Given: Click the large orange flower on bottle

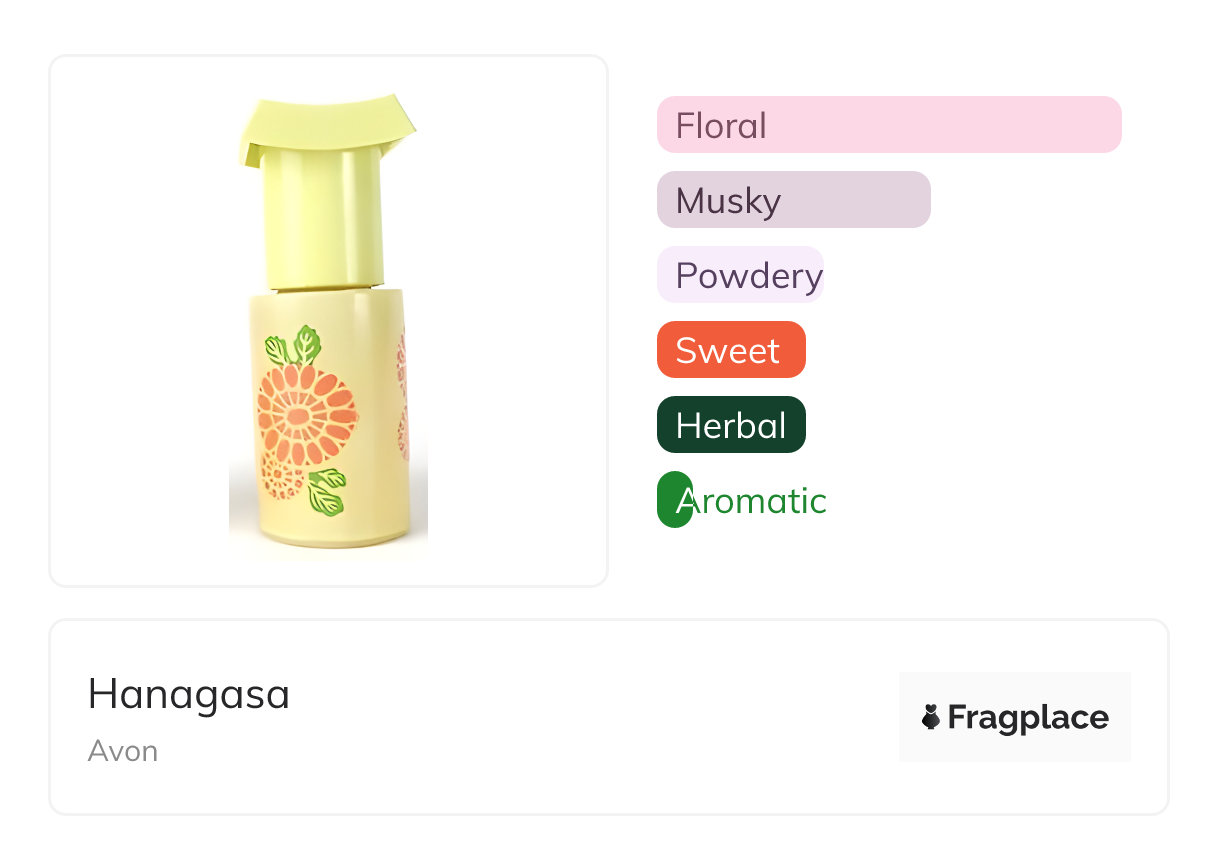Looking at the screenshot, I should [x=306, y=413].
